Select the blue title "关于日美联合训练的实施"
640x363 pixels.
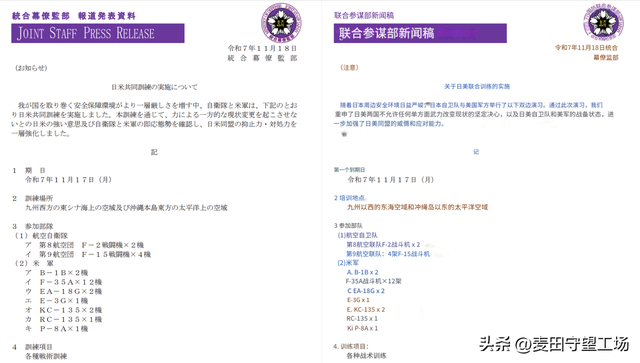pos(477,87)
